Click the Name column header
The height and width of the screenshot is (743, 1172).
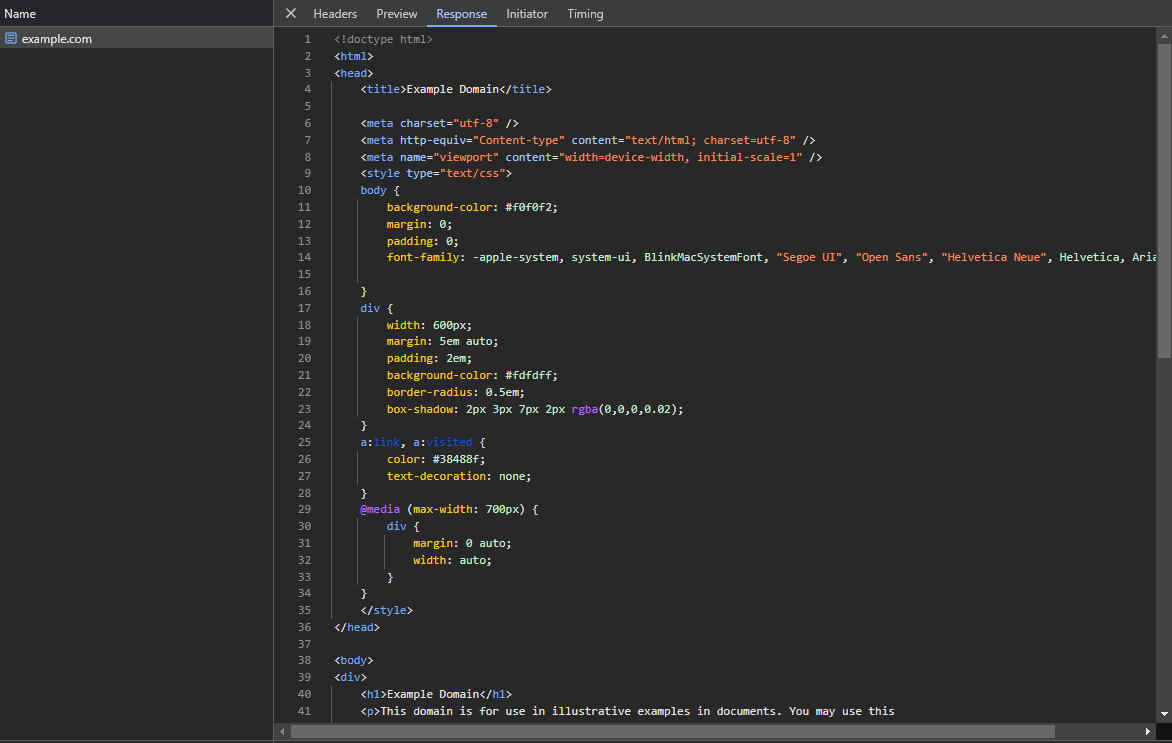[20, 14]
